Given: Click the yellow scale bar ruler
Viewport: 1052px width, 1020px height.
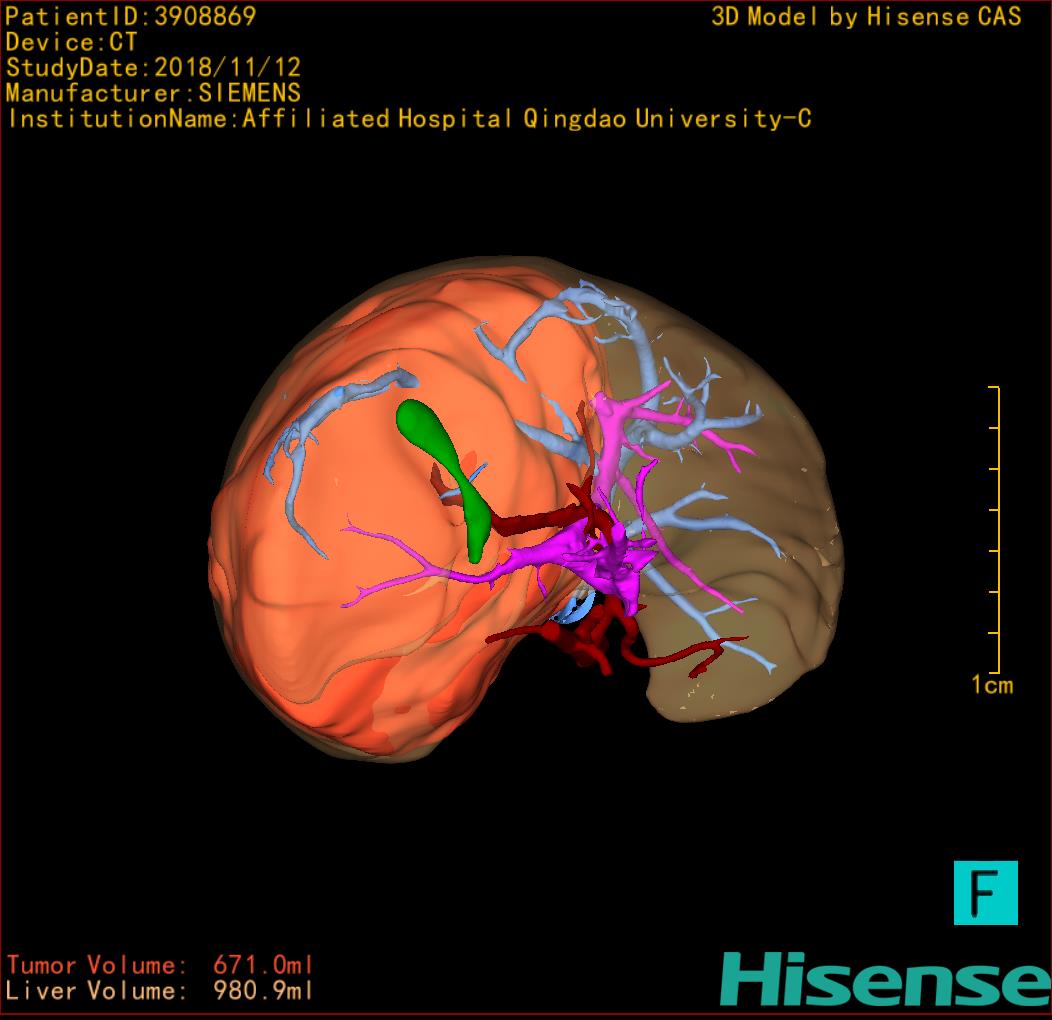Looking at the screenshot, I should 997,530.
